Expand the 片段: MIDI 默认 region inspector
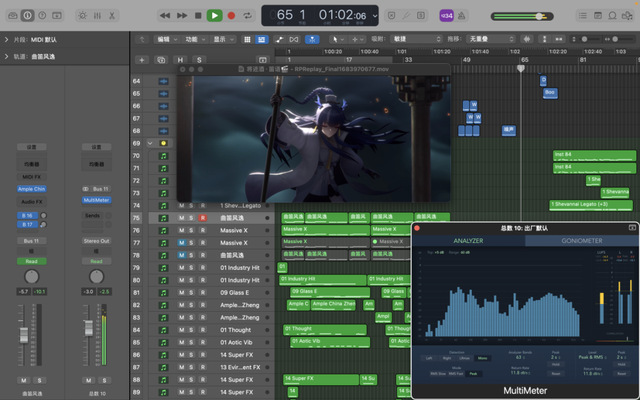The height and width of the screenshot is (400, 640). [x=7, y=40]
